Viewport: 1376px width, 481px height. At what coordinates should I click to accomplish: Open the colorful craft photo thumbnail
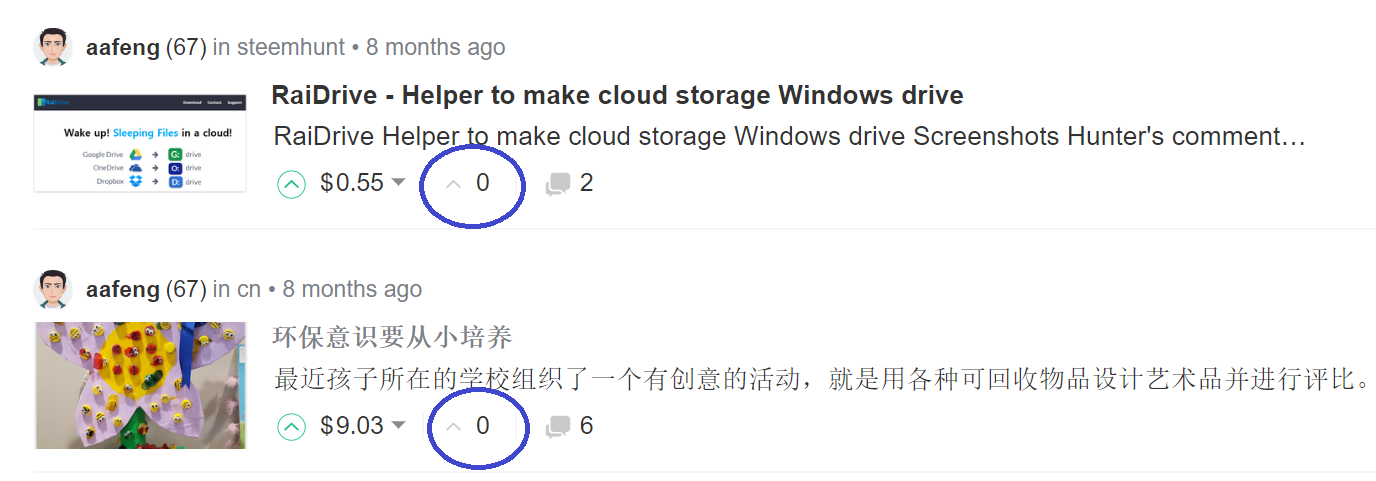(140, 385)
